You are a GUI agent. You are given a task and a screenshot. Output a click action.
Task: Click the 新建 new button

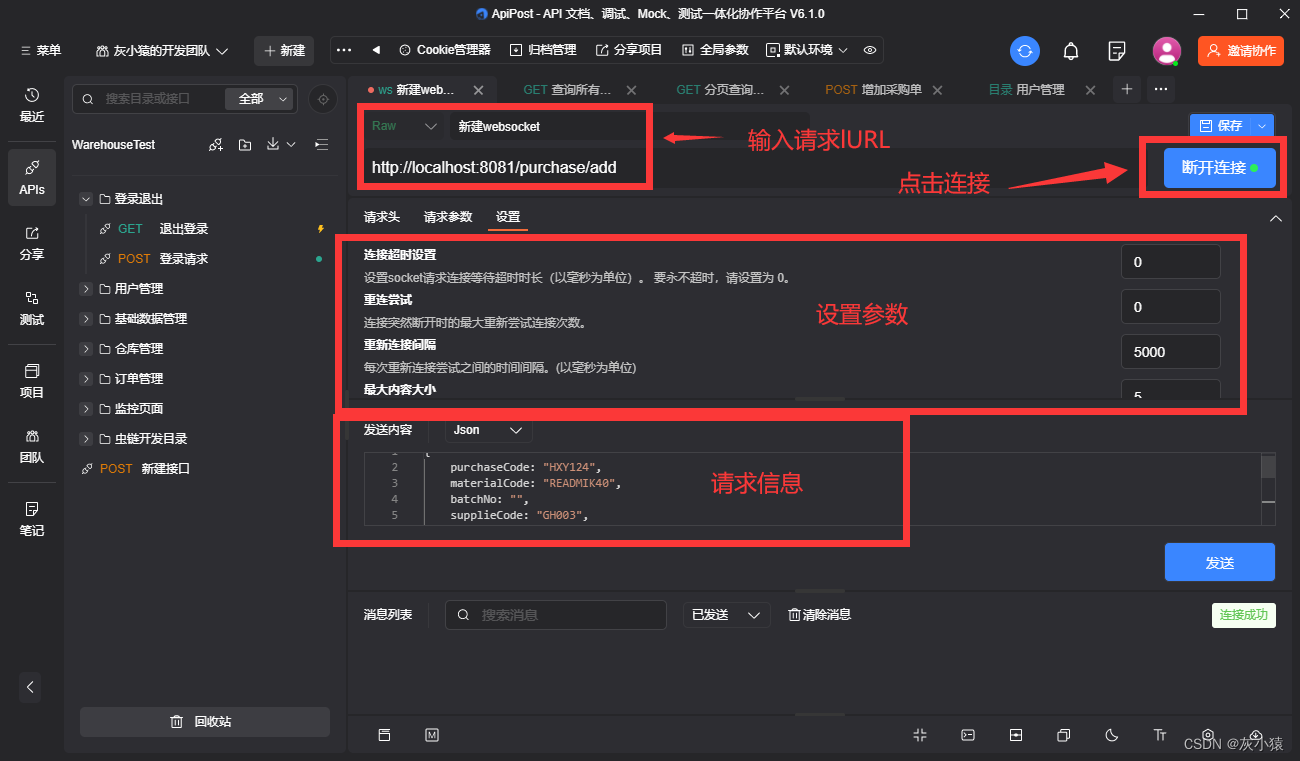[284, 51]
